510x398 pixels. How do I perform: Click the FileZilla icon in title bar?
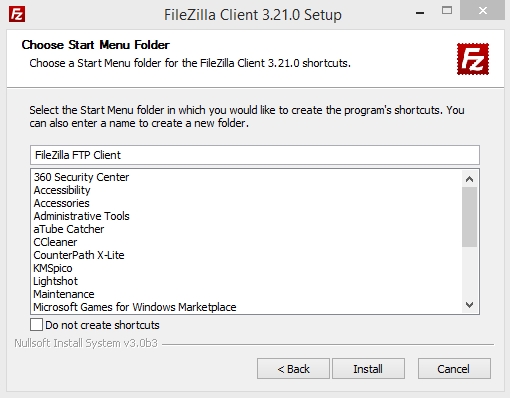click(x=17, y=14)
